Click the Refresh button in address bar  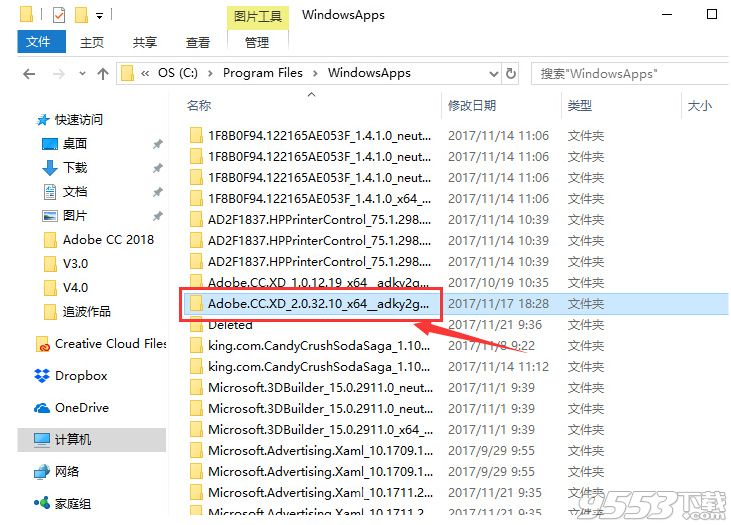pos(511,73)
